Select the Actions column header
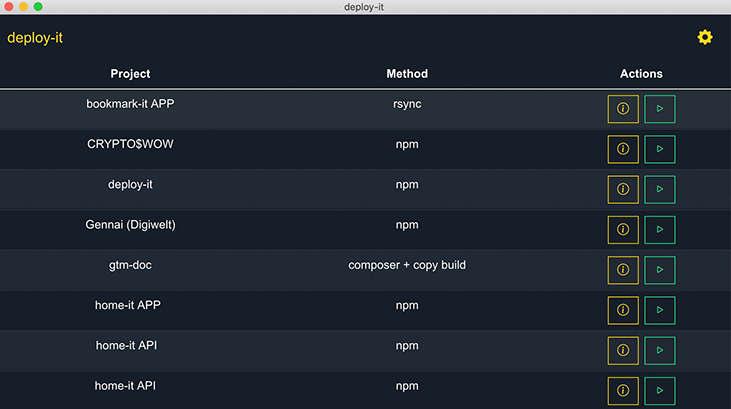The height and width of the screenshot is (409, 731). click(x=641, y=74)
